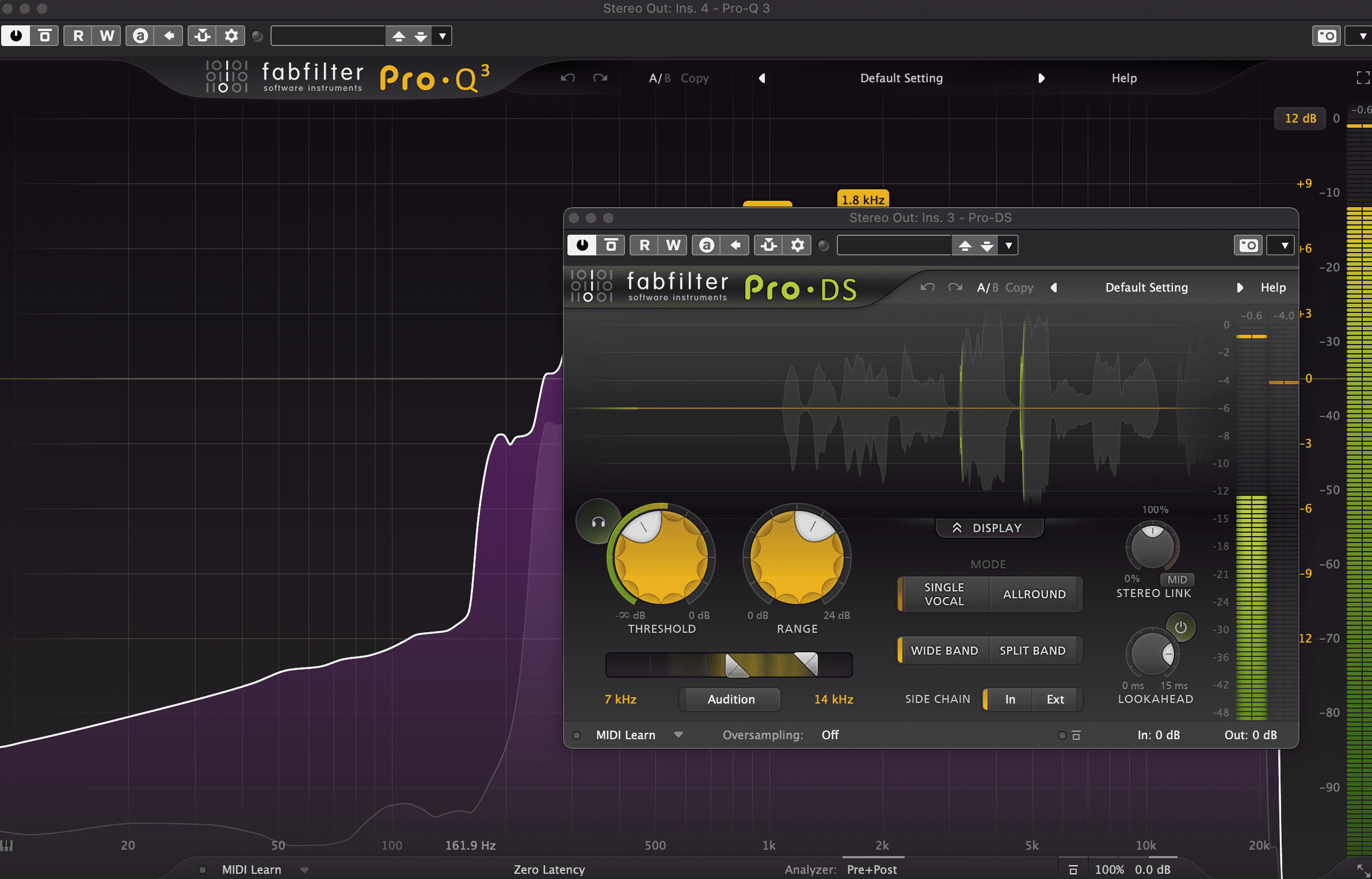Go to next Pro-Q 3 preset arrow
Screen dimensions: 1372x879
pyautogui.click(x=1041, y=78)
